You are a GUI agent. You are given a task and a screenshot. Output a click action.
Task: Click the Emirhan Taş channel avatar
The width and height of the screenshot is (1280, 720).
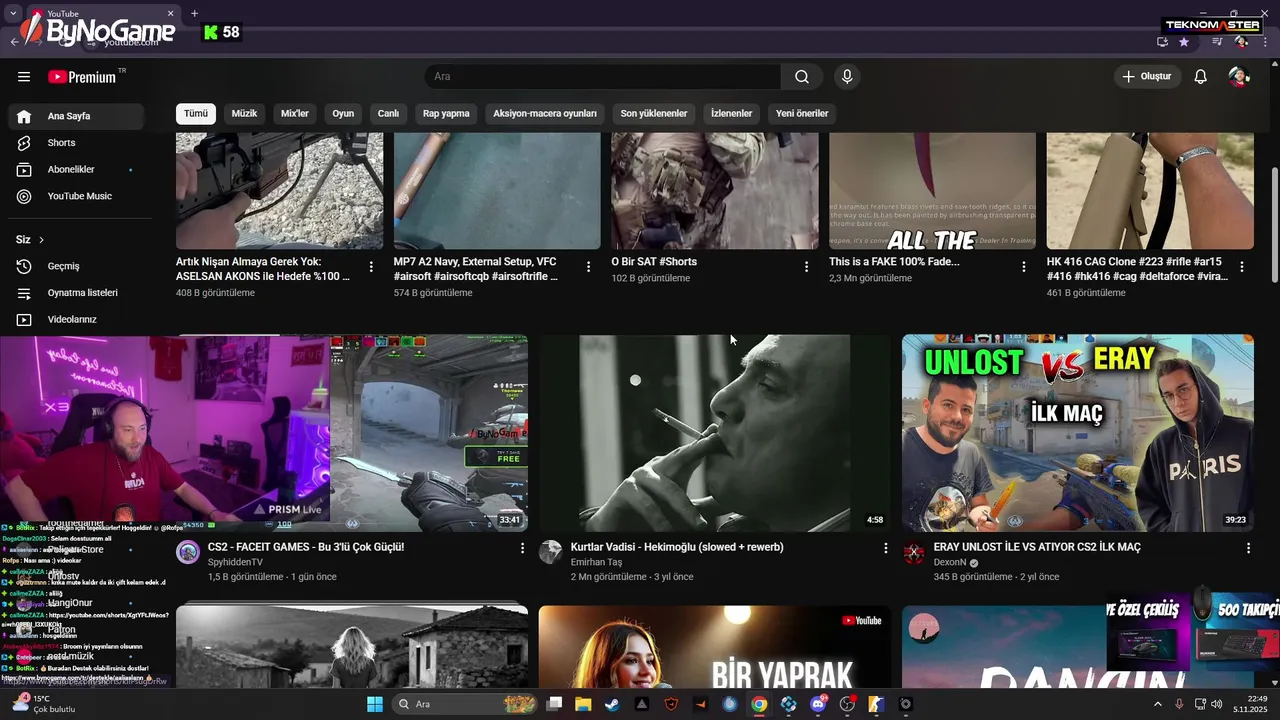[x=551, y=552]
